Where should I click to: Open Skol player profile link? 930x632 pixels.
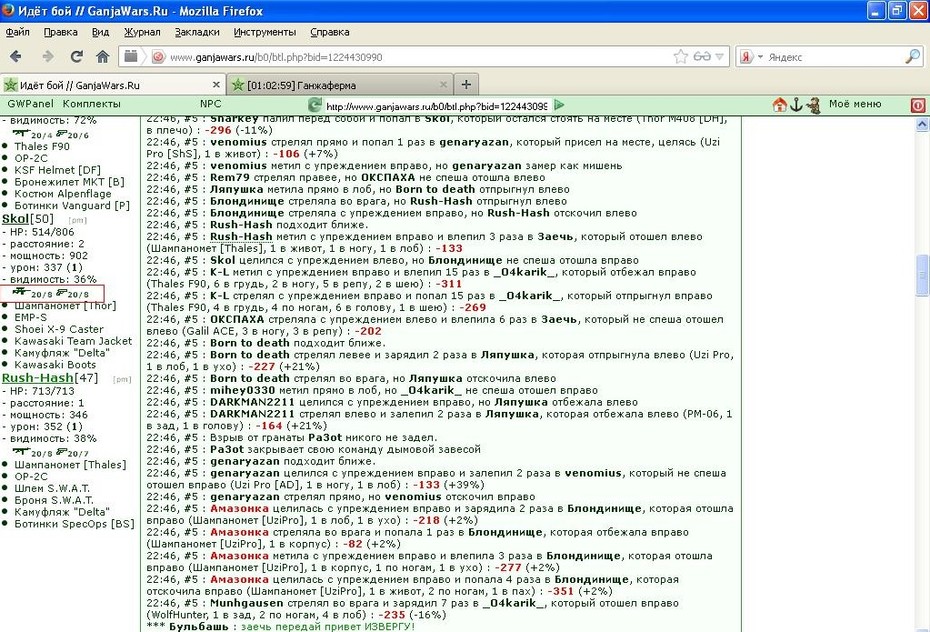click(x=14, y=219)
